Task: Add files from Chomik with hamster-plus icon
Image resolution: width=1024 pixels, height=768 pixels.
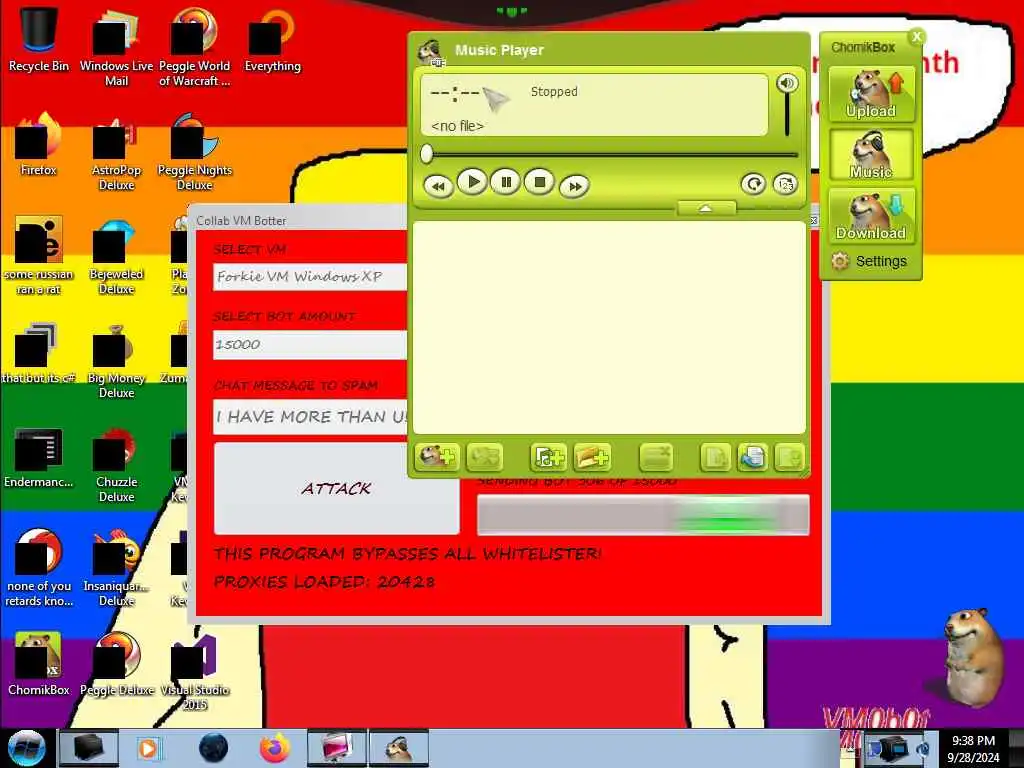Action: point(437,456)
